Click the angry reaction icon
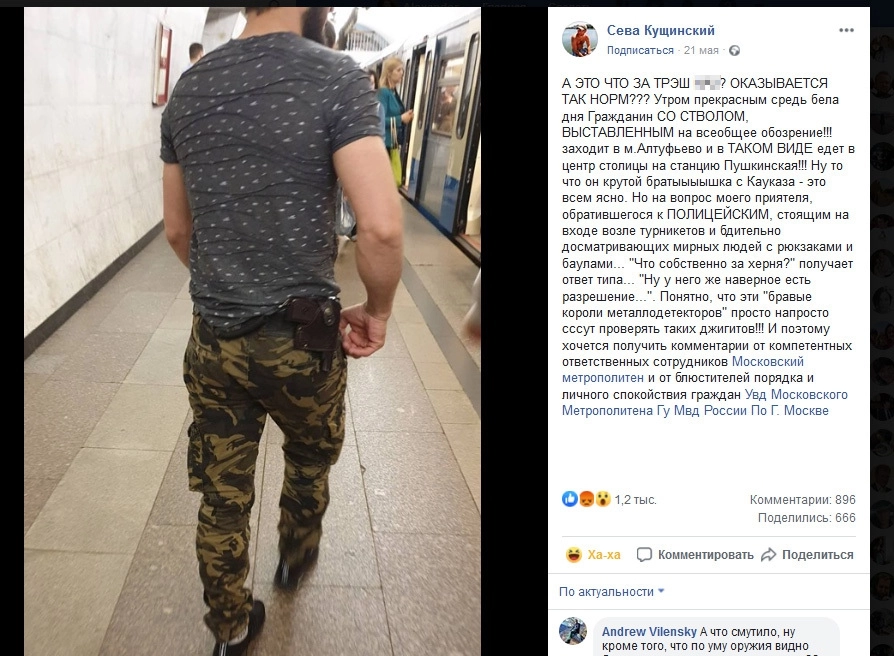The width and height of the screenshot is (894, 656). point(586,499)
